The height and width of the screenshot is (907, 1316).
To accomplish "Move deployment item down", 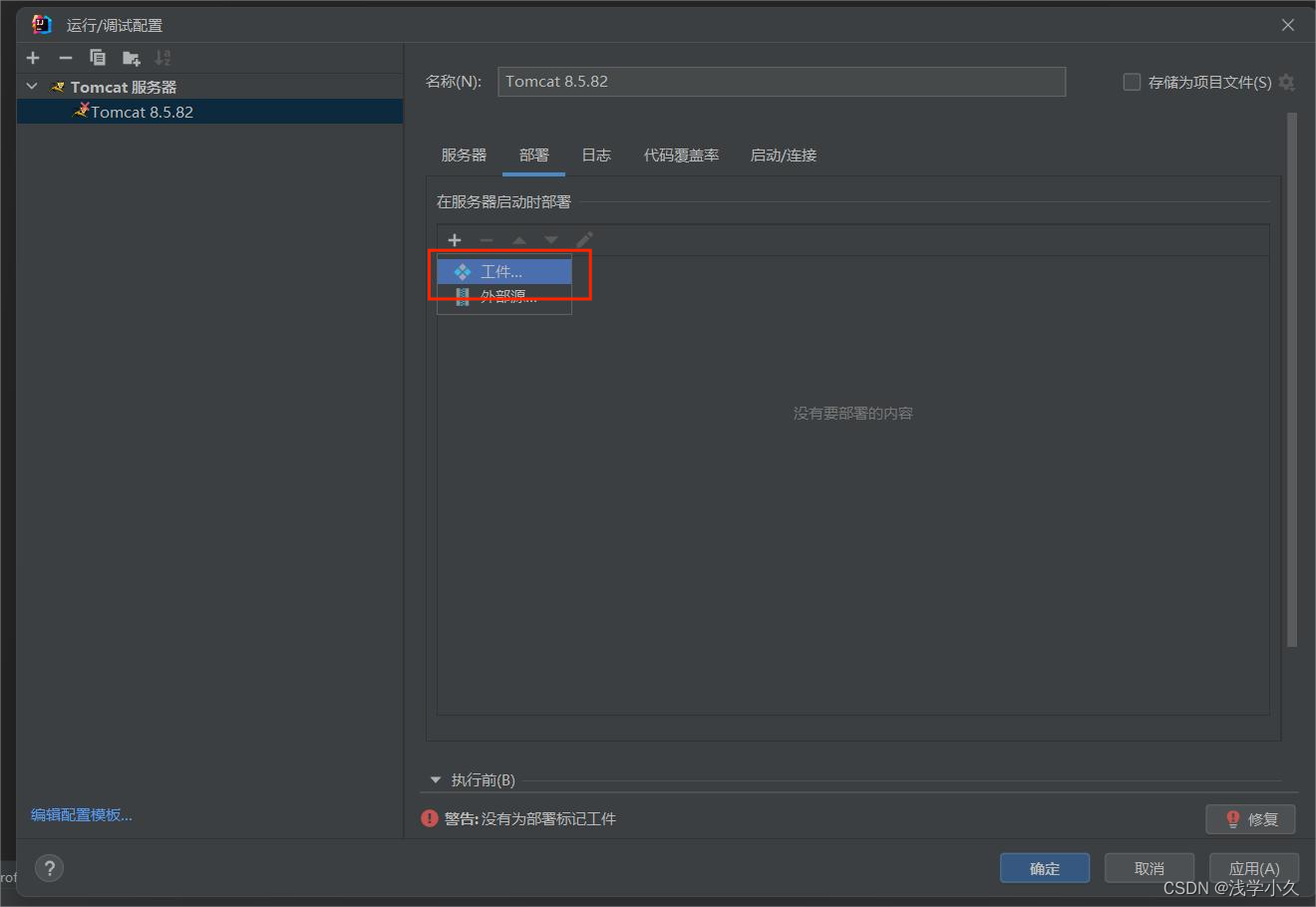I will click(551, 239).
